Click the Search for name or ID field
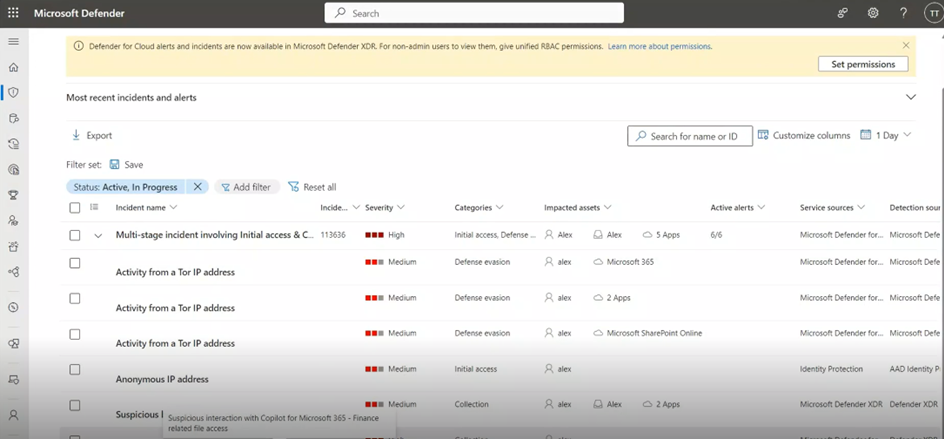The height and width of the screenshot is (439, 944). click(x=690, y=136)
